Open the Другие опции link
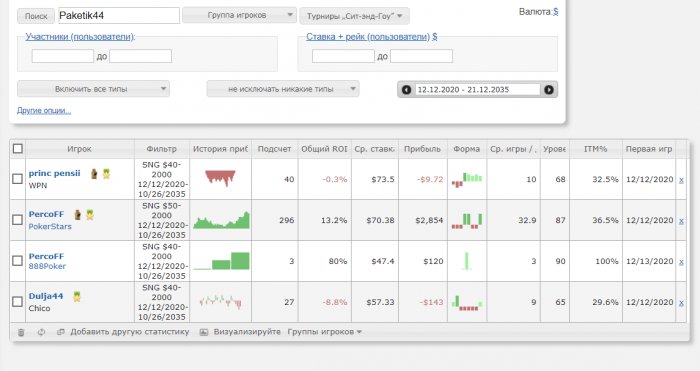Screen dimensions: 700x371 [44, 110]
